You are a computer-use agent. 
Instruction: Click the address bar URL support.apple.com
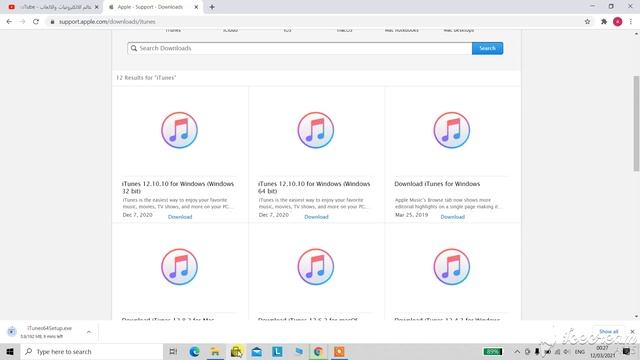tap(107, 22)
